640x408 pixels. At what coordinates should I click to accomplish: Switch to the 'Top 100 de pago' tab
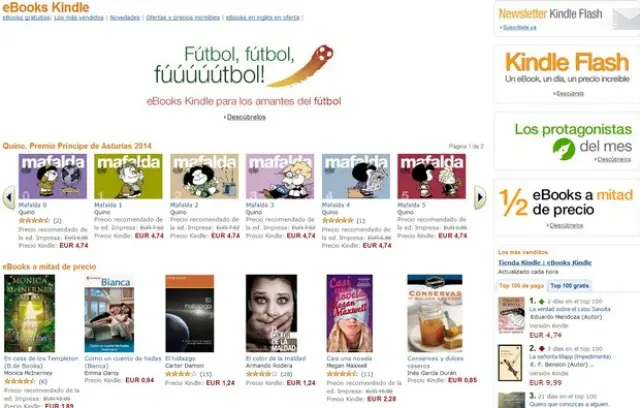[521, 286]
